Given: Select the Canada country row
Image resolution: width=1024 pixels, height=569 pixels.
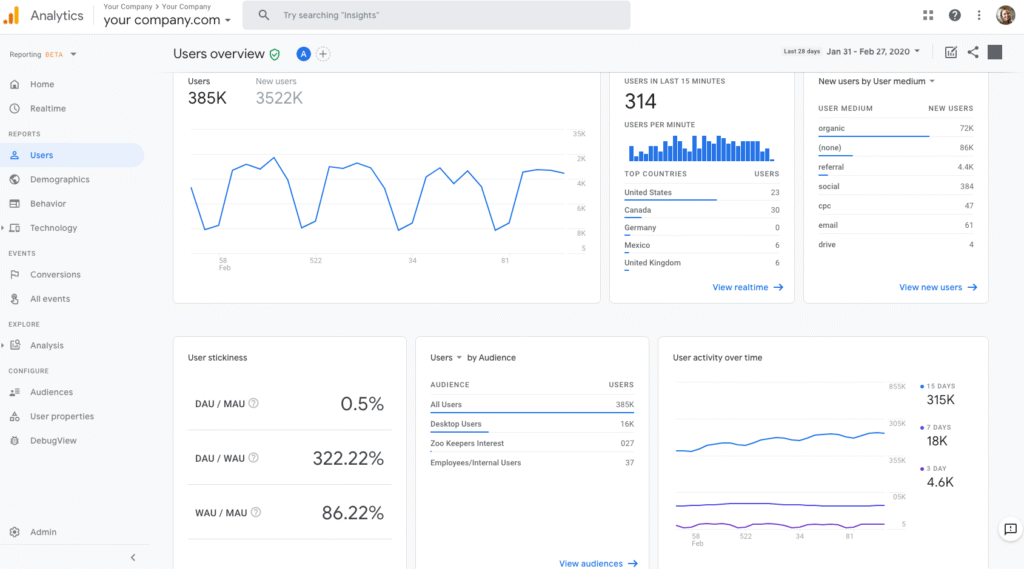Looking at the screenshot, I should 701,210.
